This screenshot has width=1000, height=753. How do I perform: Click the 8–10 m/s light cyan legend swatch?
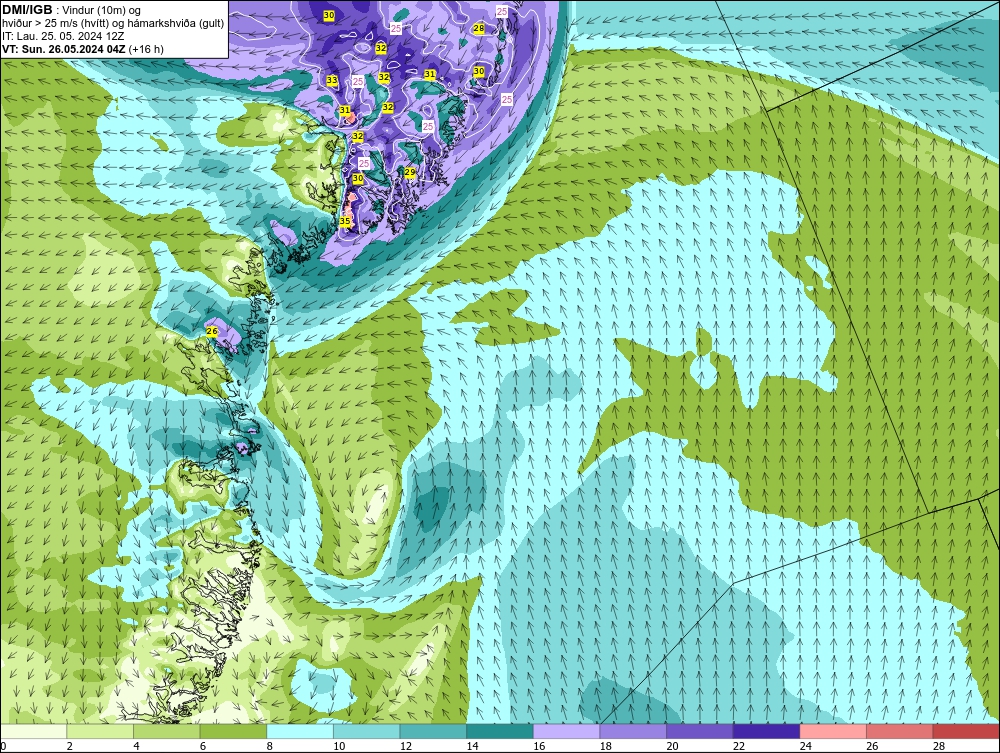click(x=300, y=731)
